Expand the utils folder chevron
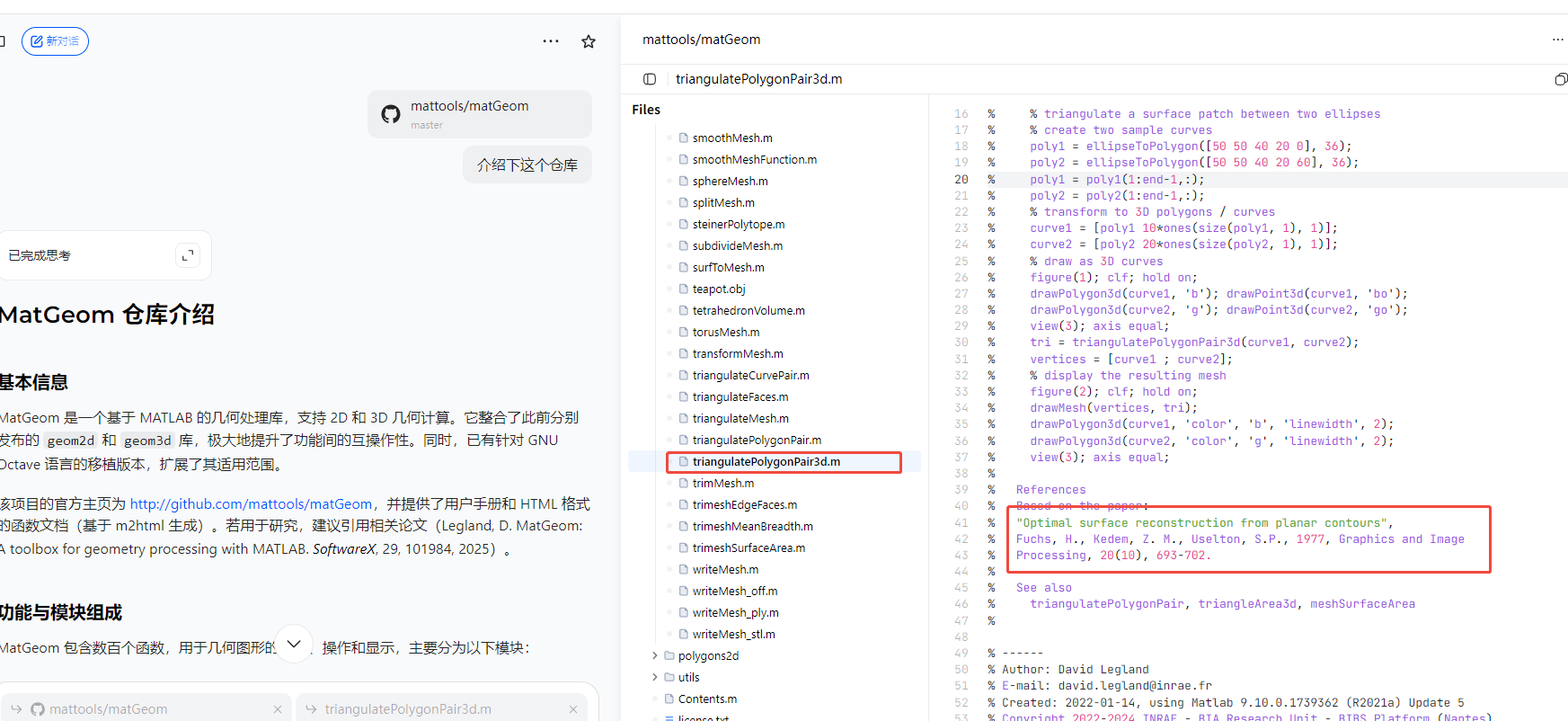Image resolution: width=1568 pixels, height=721 pixels. 654,677
